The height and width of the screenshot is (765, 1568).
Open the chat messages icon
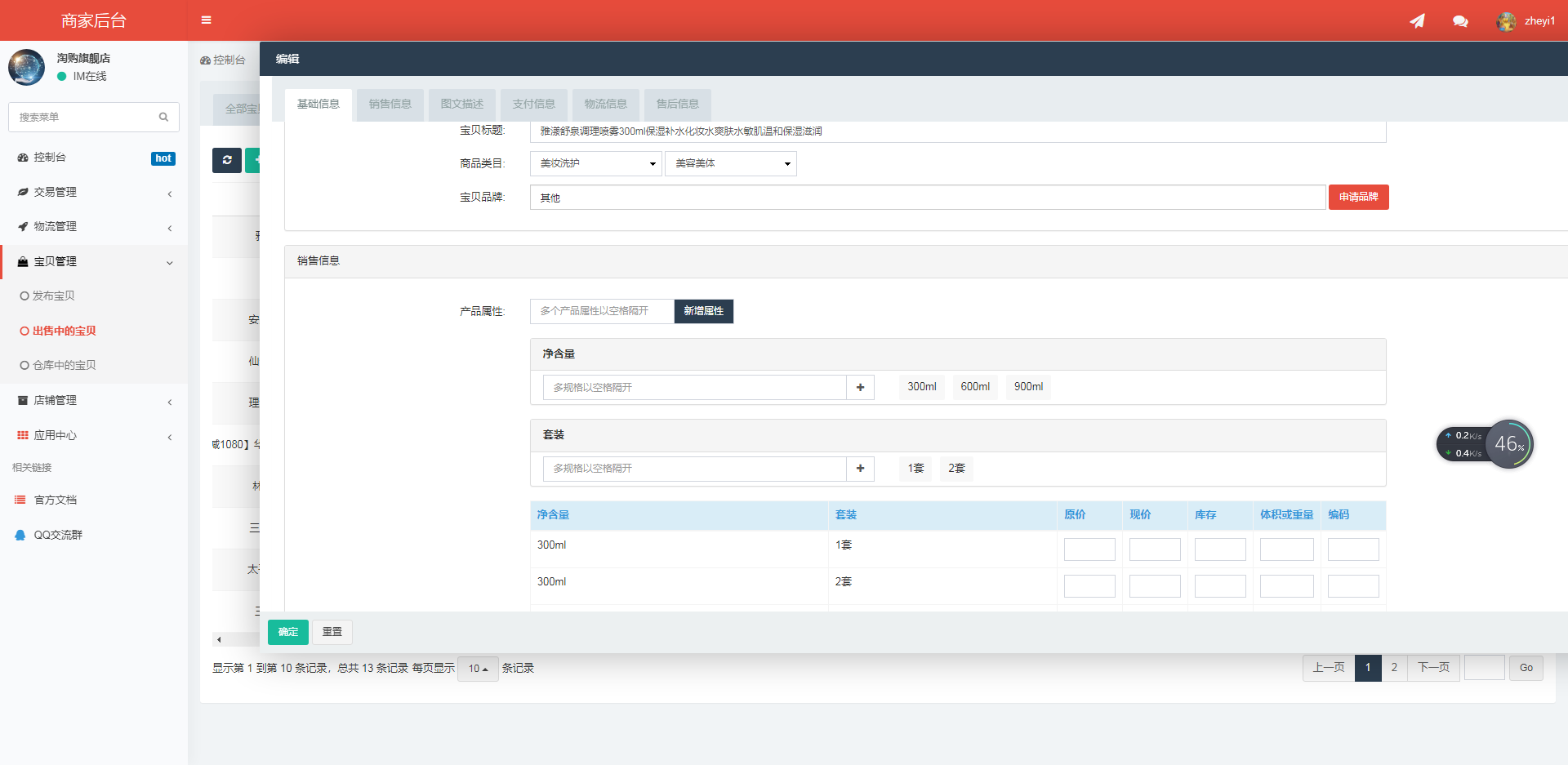point(1460,21)
